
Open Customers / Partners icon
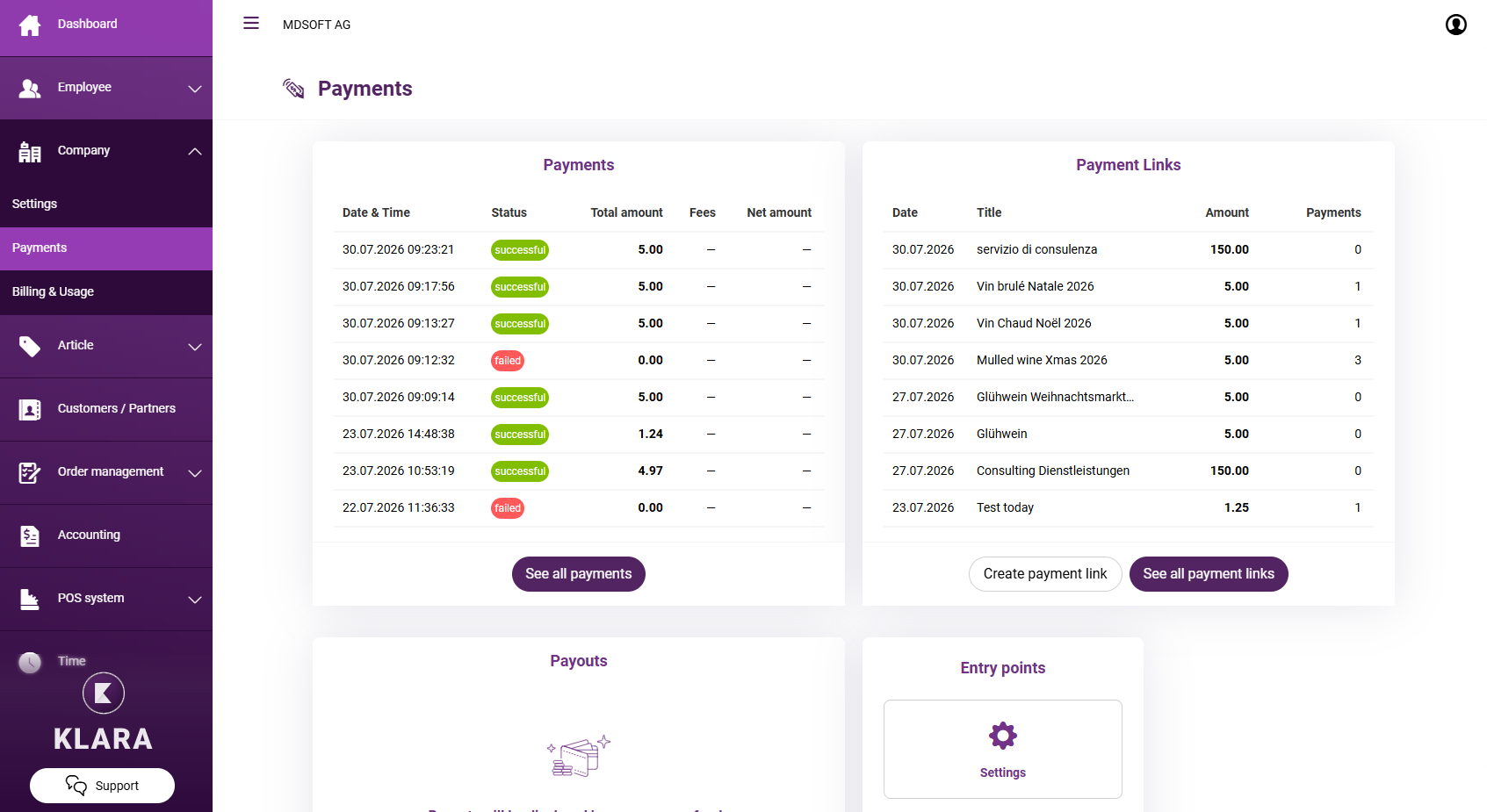[x=30, y=409]
